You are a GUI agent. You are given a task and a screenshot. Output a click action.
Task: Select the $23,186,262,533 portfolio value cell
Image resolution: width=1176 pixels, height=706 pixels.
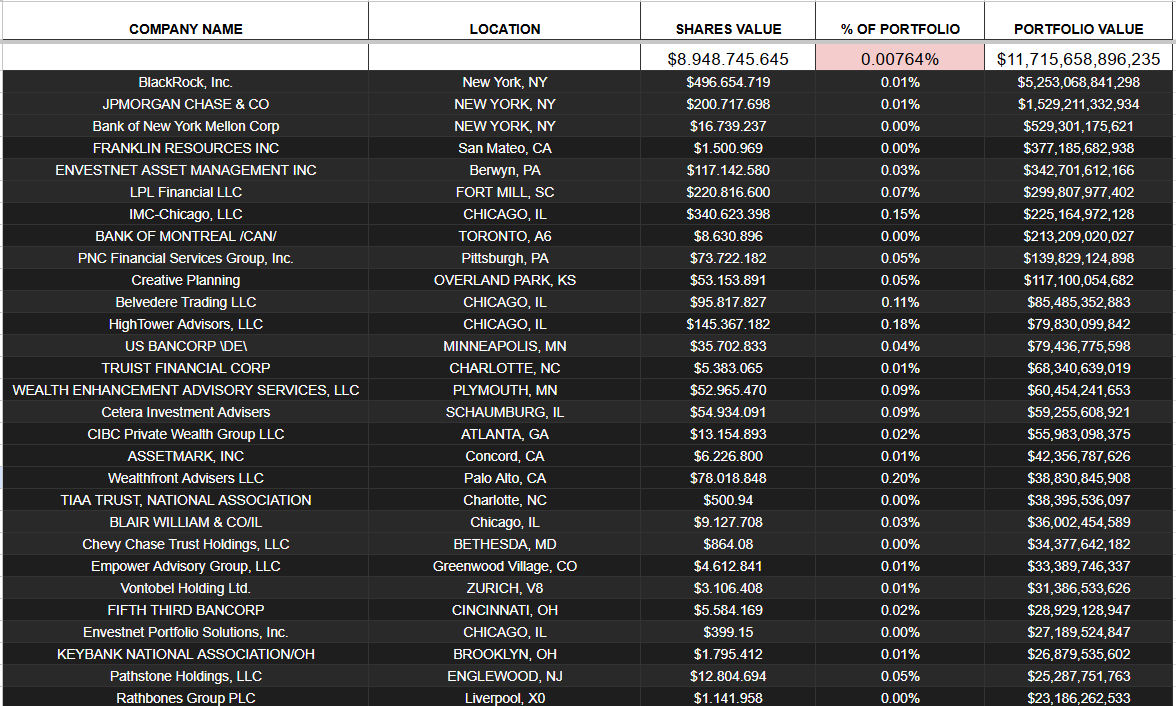pos(1078,698)
